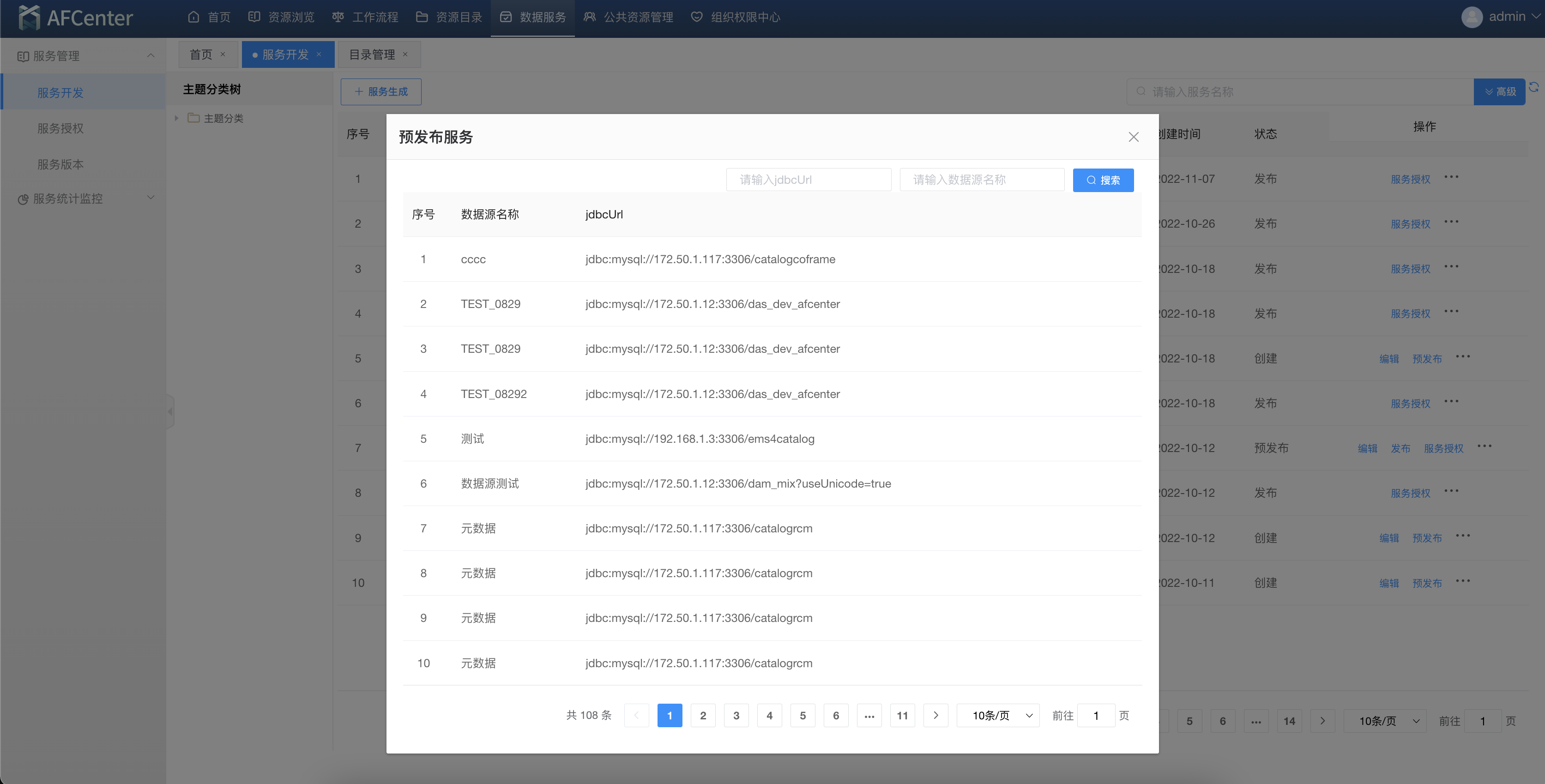Image resolution: width=1545 pixels, height=784 pixels.
Task: Click the sidebar collapse handle arrow
Action: coord(170,411)
